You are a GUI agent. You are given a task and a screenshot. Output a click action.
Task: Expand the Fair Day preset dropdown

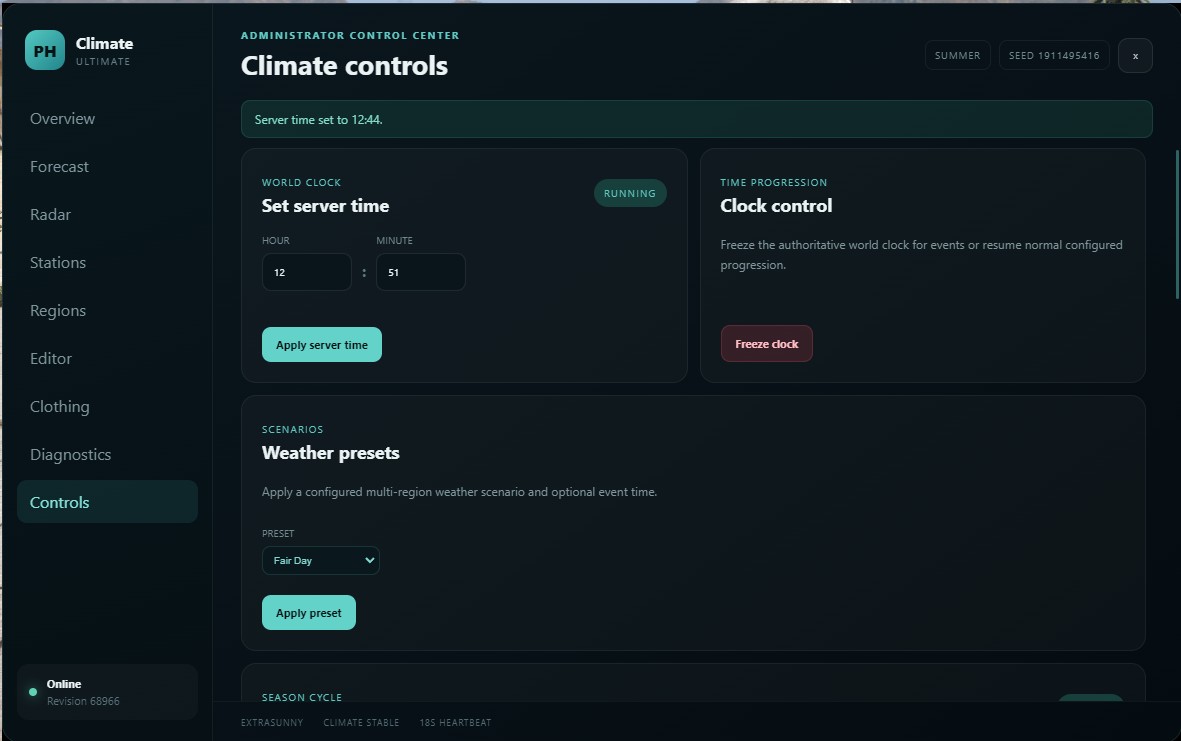tap(321, 560)
